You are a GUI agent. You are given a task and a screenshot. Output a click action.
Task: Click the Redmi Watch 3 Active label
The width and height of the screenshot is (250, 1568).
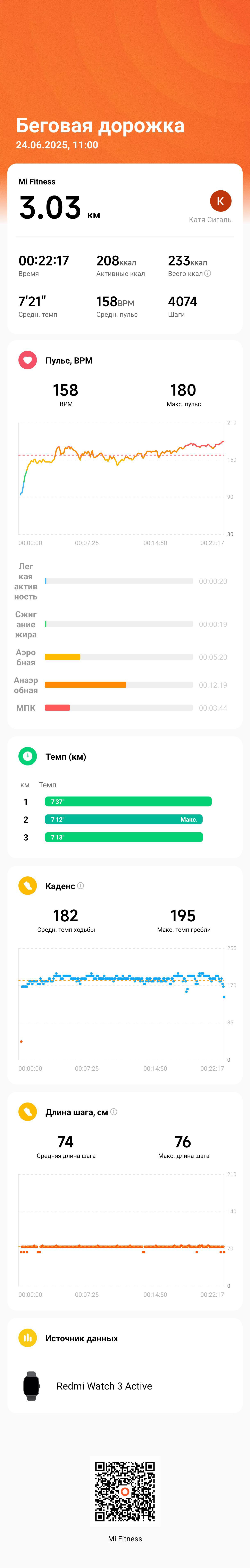104,1386
